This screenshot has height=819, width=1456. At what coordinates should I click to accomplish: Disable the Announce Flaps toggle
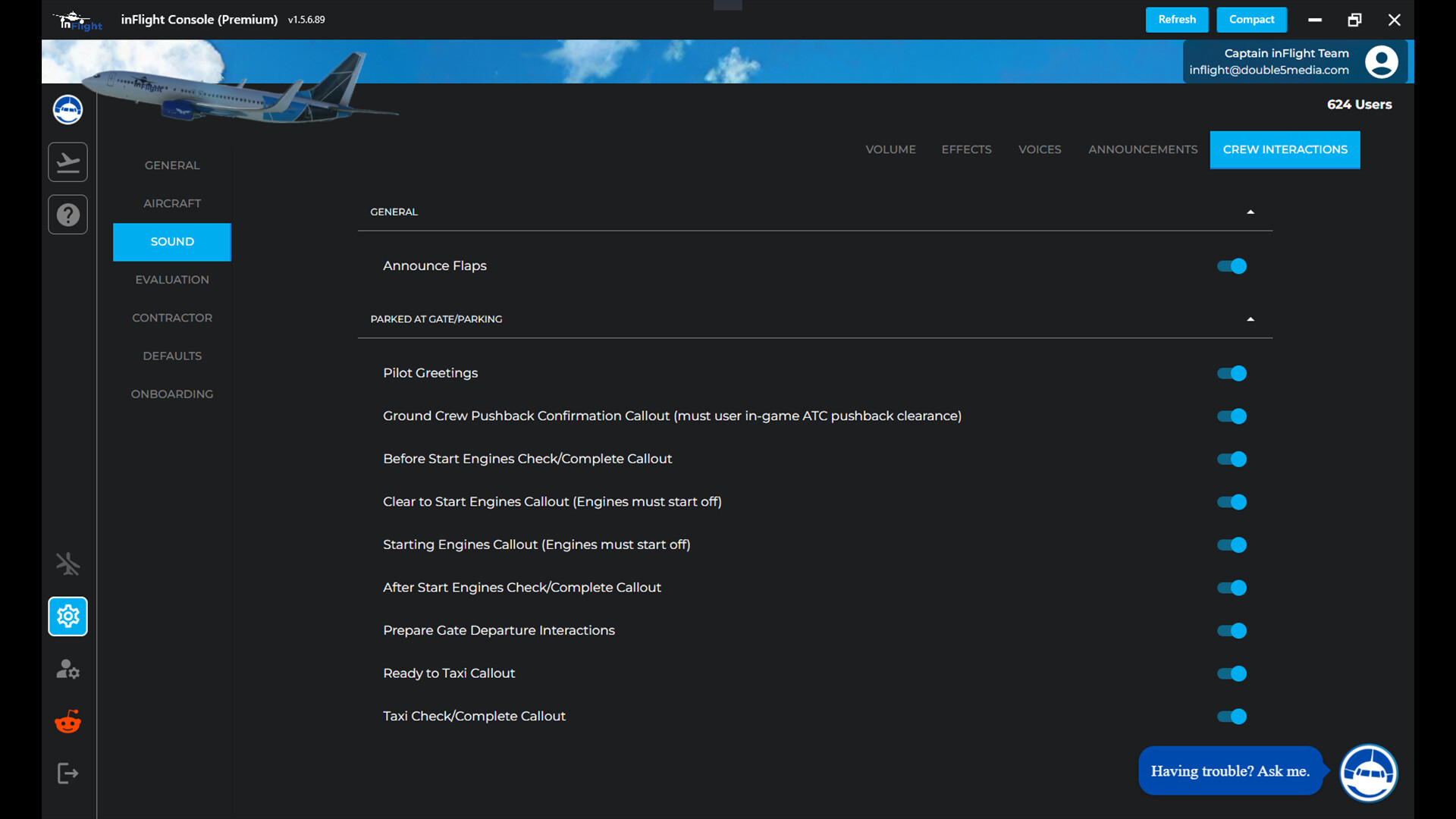1231,266
